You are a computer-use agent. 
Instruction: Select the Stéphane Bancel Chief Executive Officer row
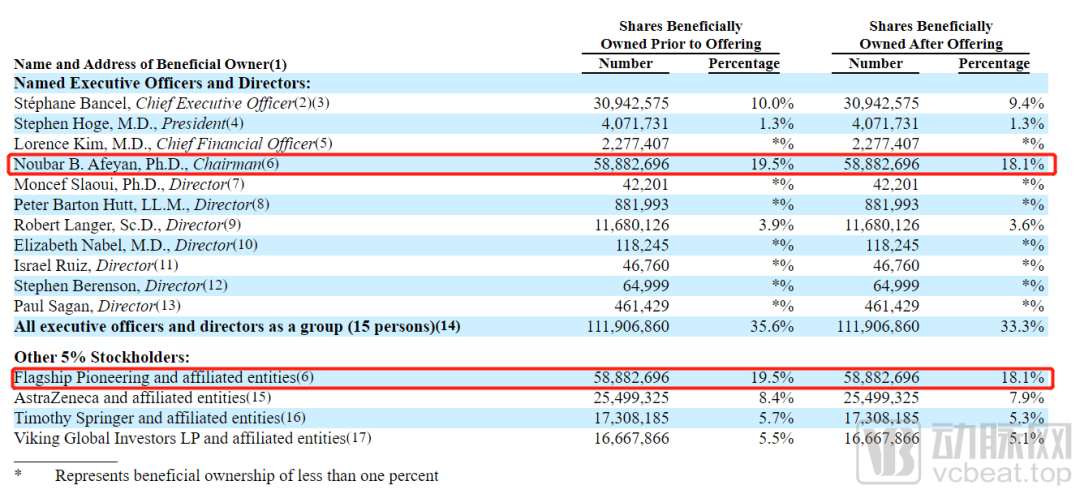pos(530,103)
